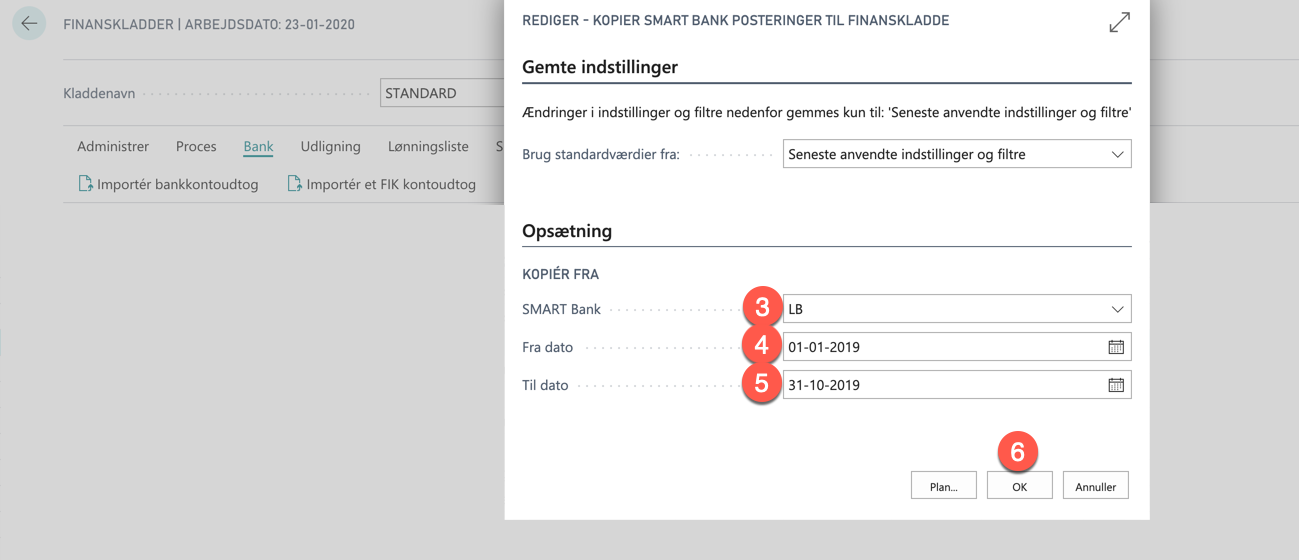The height and width of the screenshot is (560, 1299).
Task: Click into the Til dato field
Action: coord(943,385)
